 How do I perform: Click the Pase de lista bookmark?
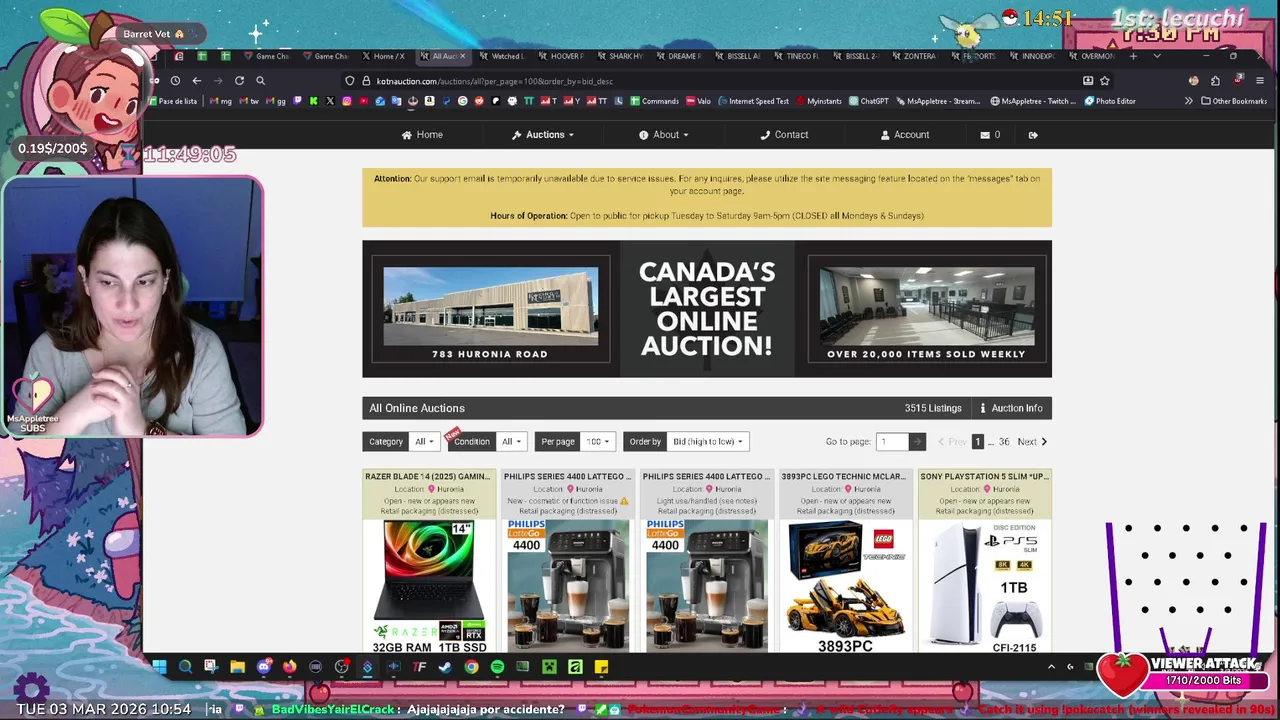(172, 101)
